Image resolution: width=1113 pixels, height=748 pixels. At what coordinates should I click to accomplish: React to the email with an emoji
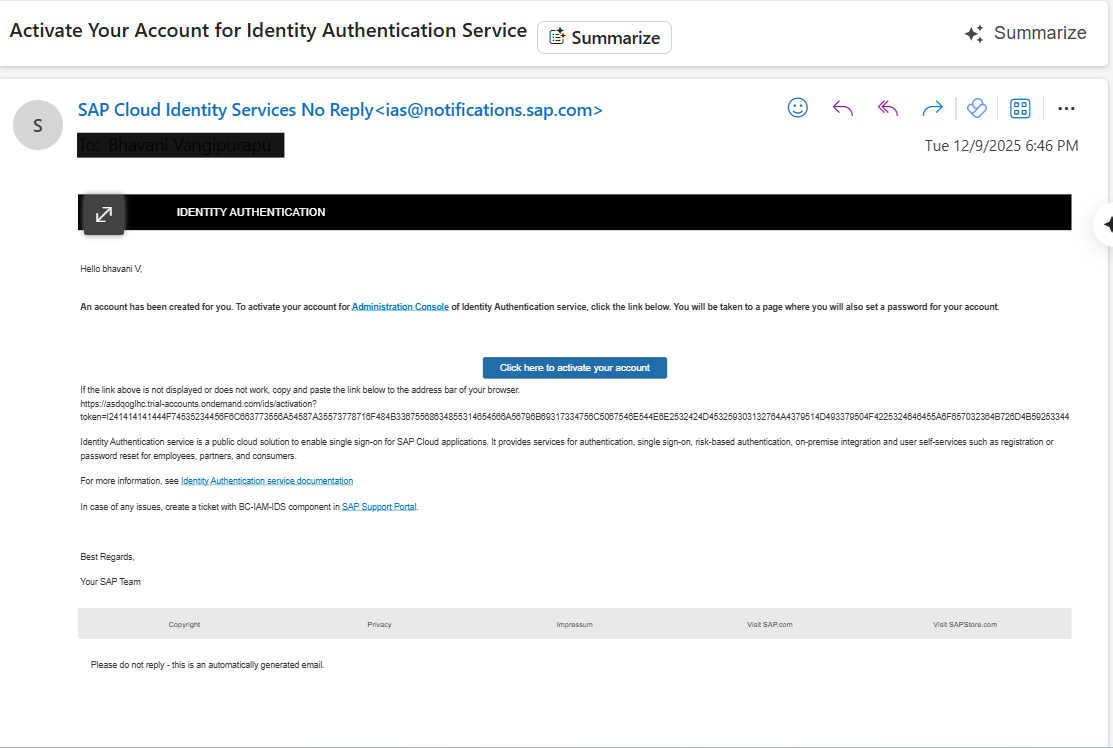click(x=797, y=108)
